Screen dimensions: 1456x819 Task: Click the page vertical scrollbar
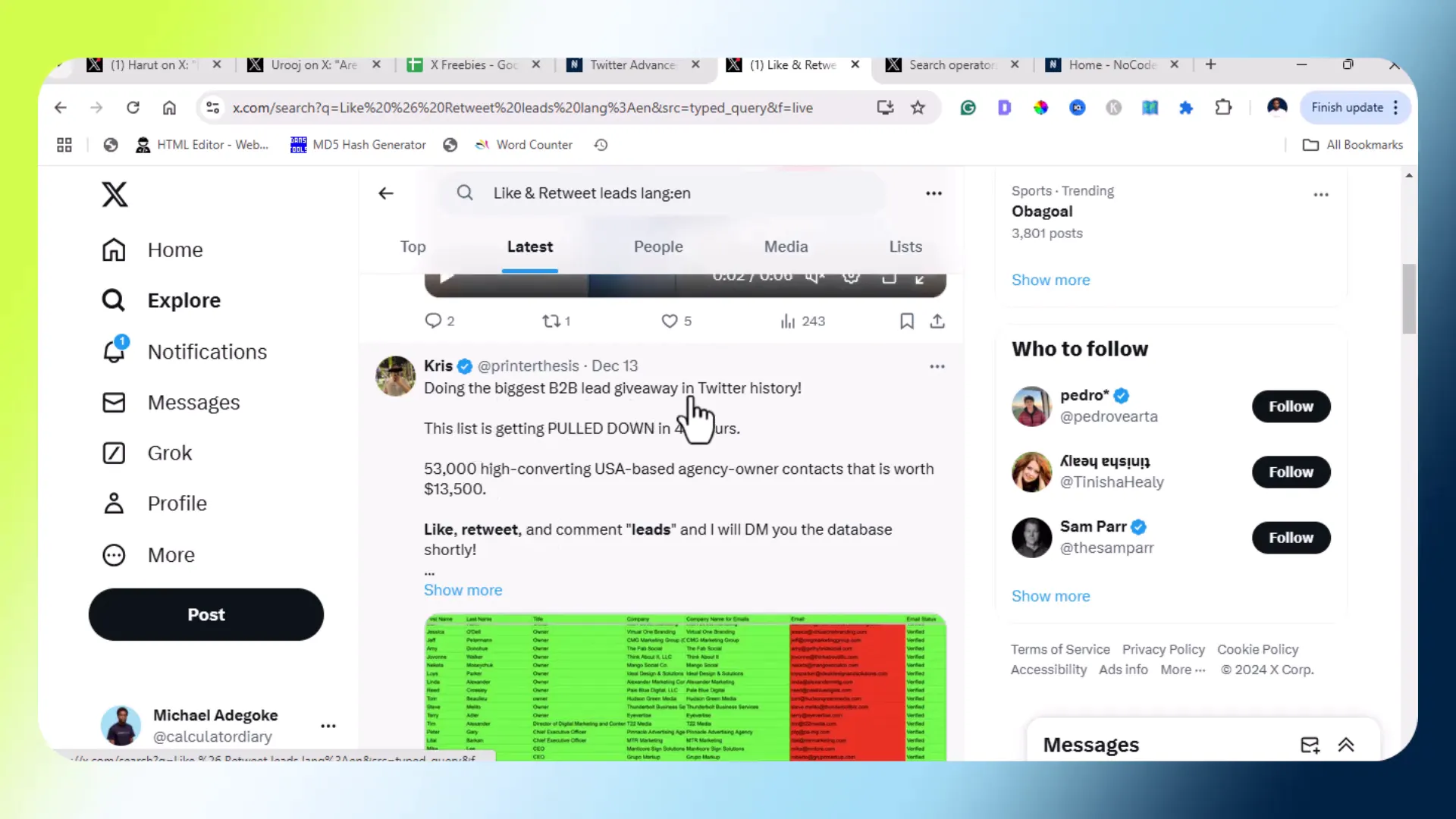point(1409,299)
